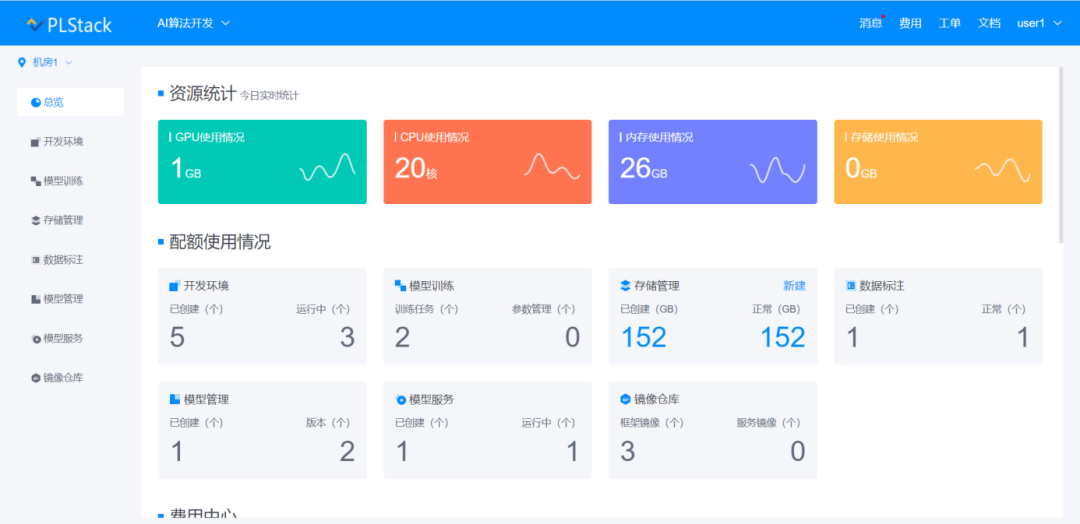Viewport: 1080px width, 524px height.
Task: Click the GPU usage wave chart icon
Action: click(327, 167)
